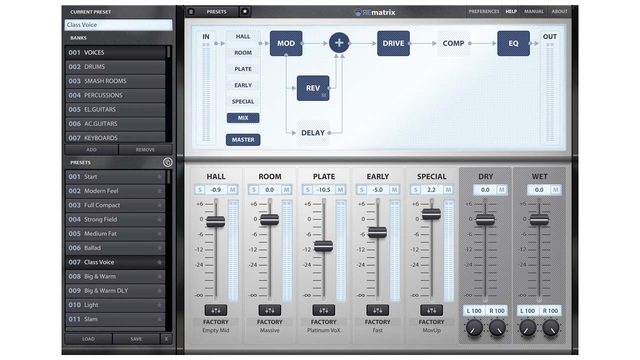This screenshot has width=640, height=360.
Task: Mute the EARLY channel
Action: (x=394, y=190)
